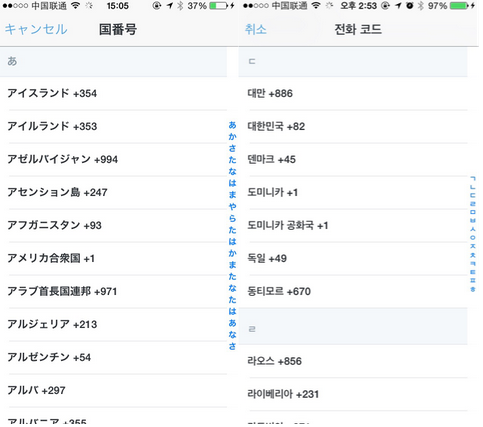Tap Bluetooth icon beside 97%

421,5
